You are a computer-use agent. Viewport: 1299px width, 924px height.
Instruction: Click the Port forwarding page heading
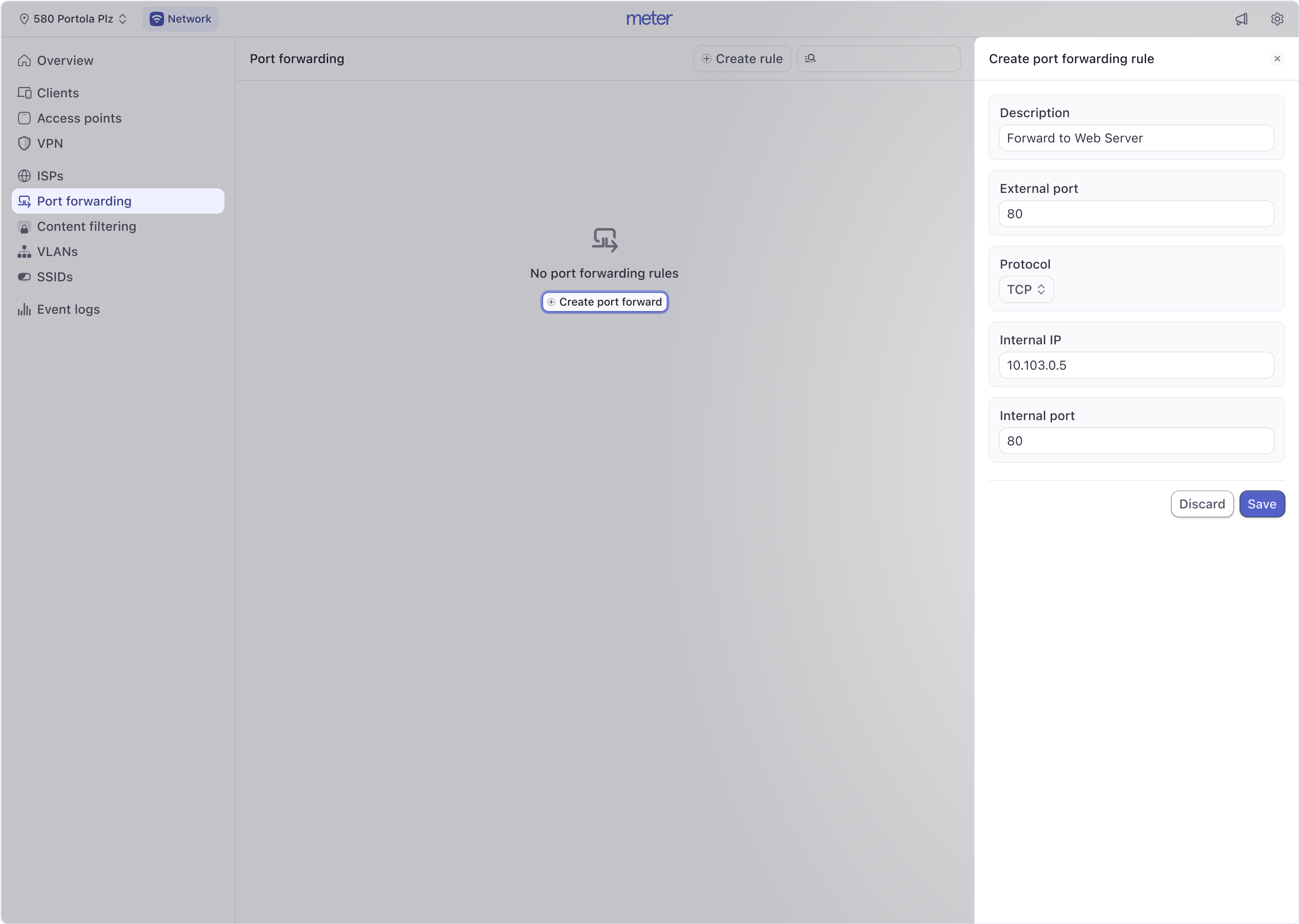click(297, 59)
